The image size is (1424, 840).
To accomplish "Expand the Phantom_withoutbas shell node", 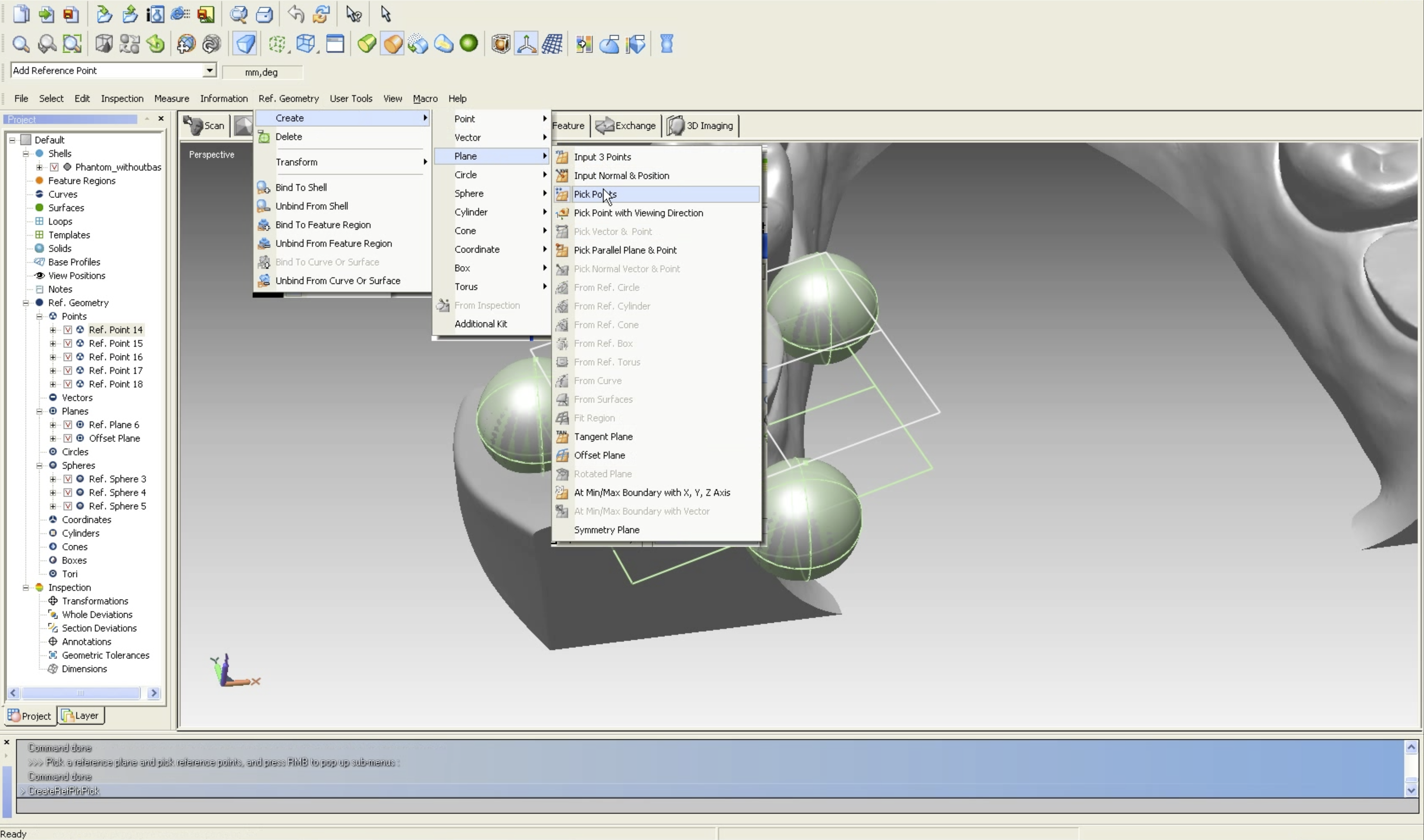I will pos(39,167).
